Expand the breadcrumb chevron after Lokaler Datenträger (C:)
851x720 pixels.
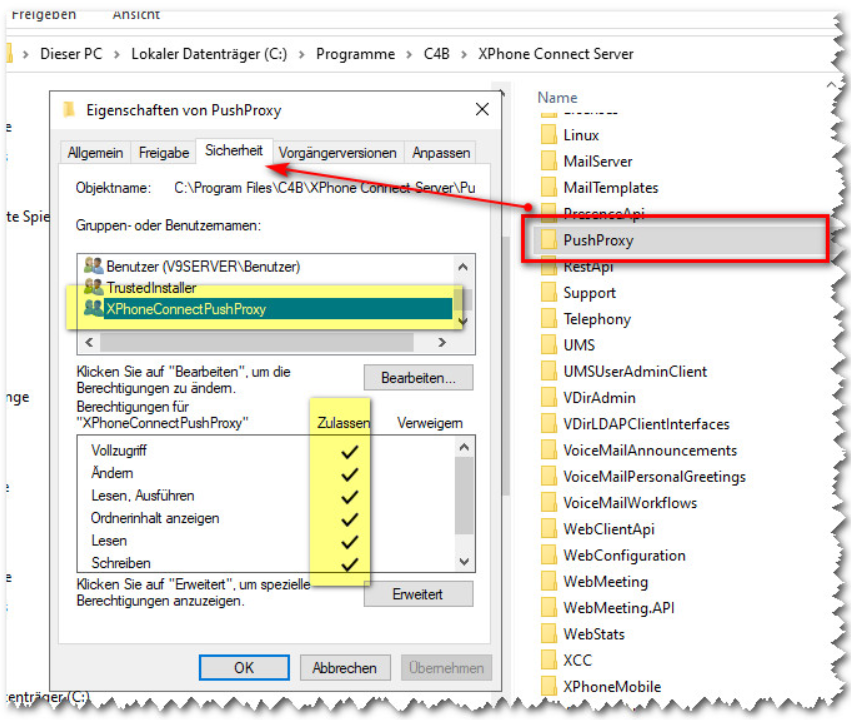(x=301, y=54)
